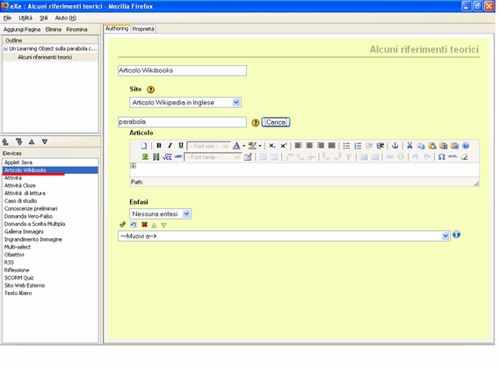Click help icon next to parabola field
The image size is (500, 370).
point(255,123)
